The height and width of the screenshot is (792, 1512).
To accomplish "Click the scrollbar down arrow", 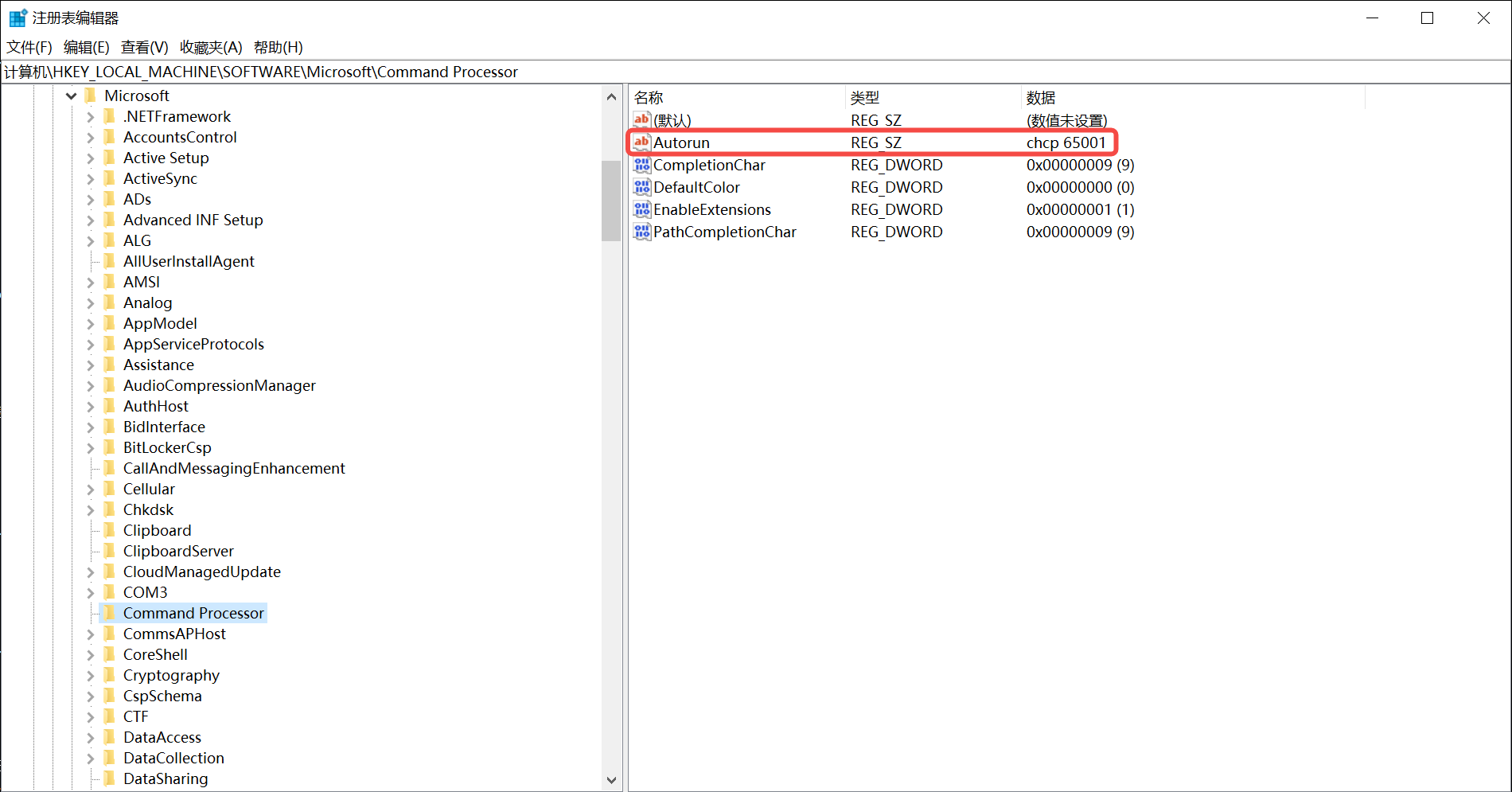I will click(610, 780).
